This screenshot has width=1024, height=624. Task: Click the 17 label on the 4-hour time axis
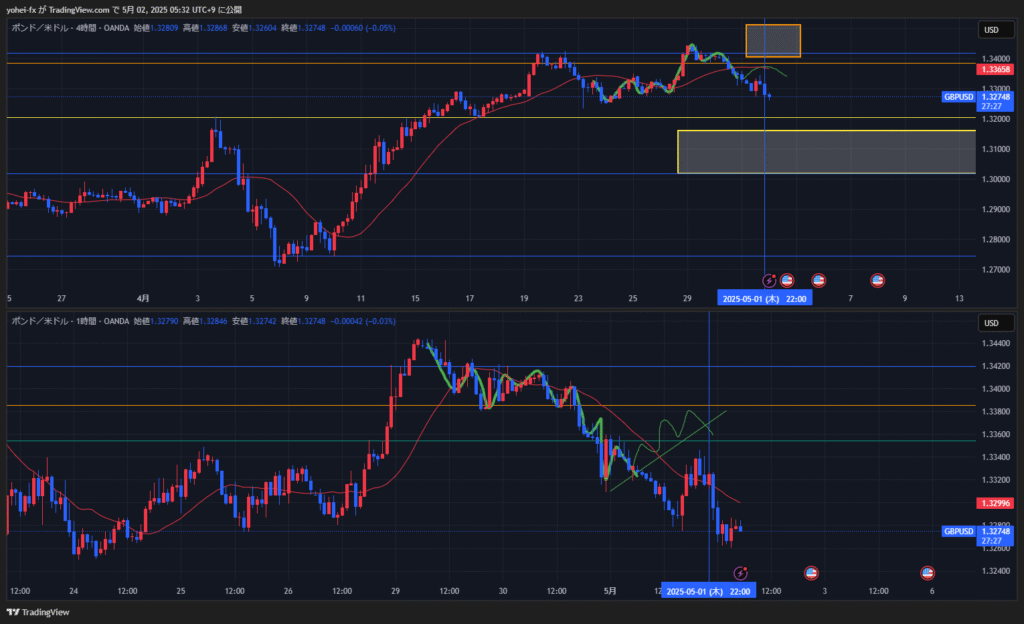pos(470,299)
